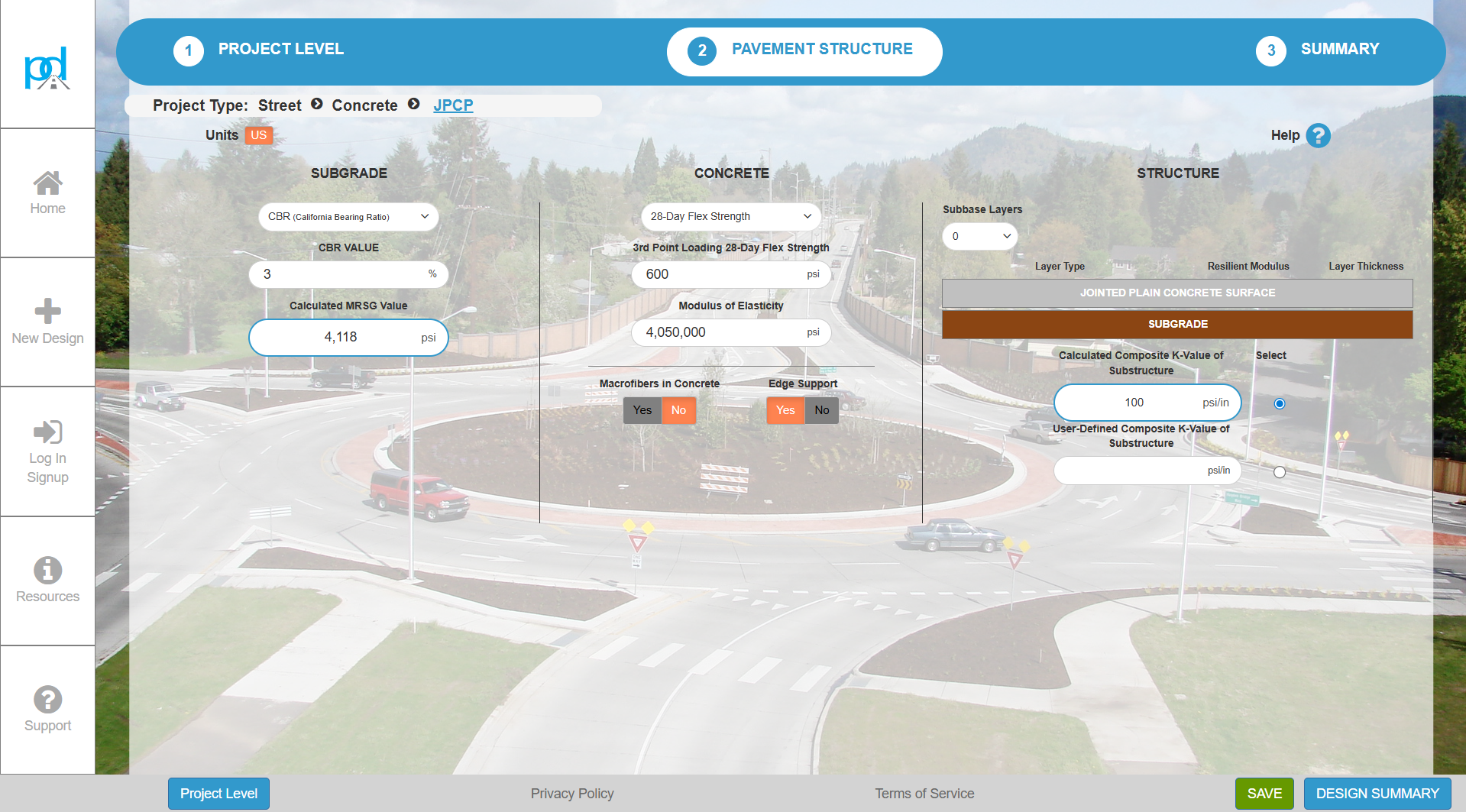
Task: Go to Home via sidebar icon
Action: tap(47, 183)
